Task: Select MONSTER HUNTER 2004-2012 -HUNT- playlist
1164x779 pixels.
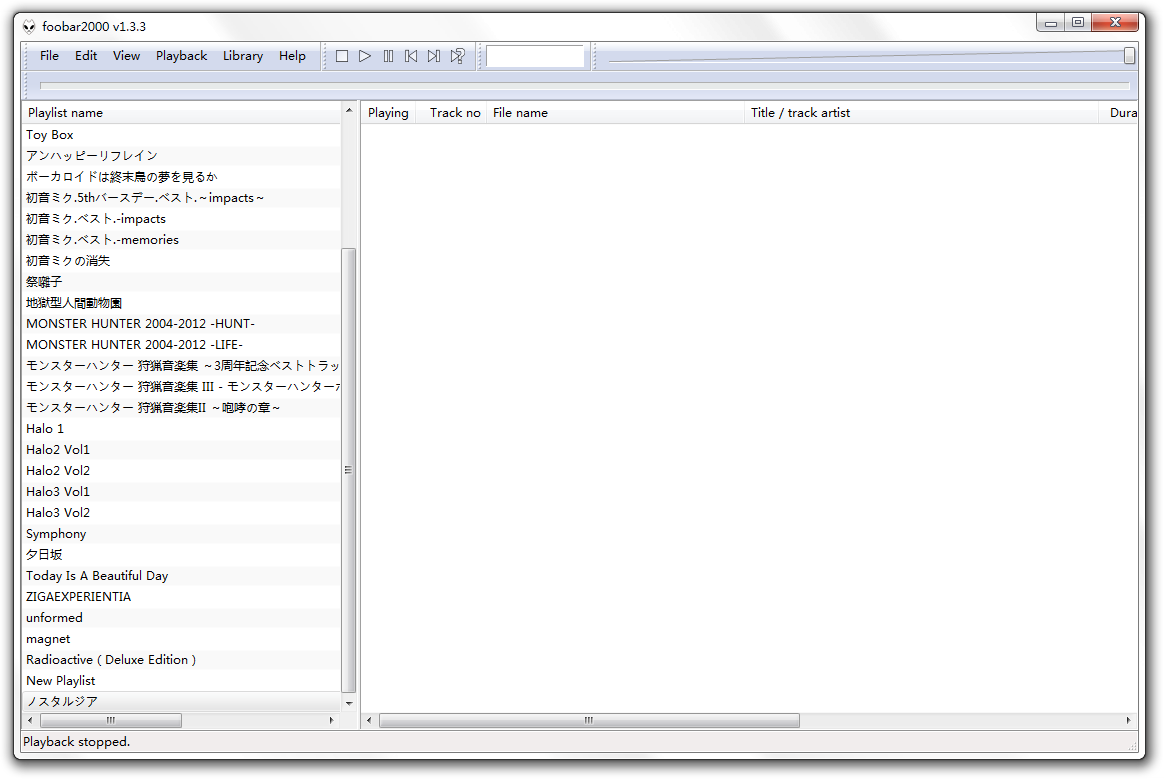Action: point(182,324)
